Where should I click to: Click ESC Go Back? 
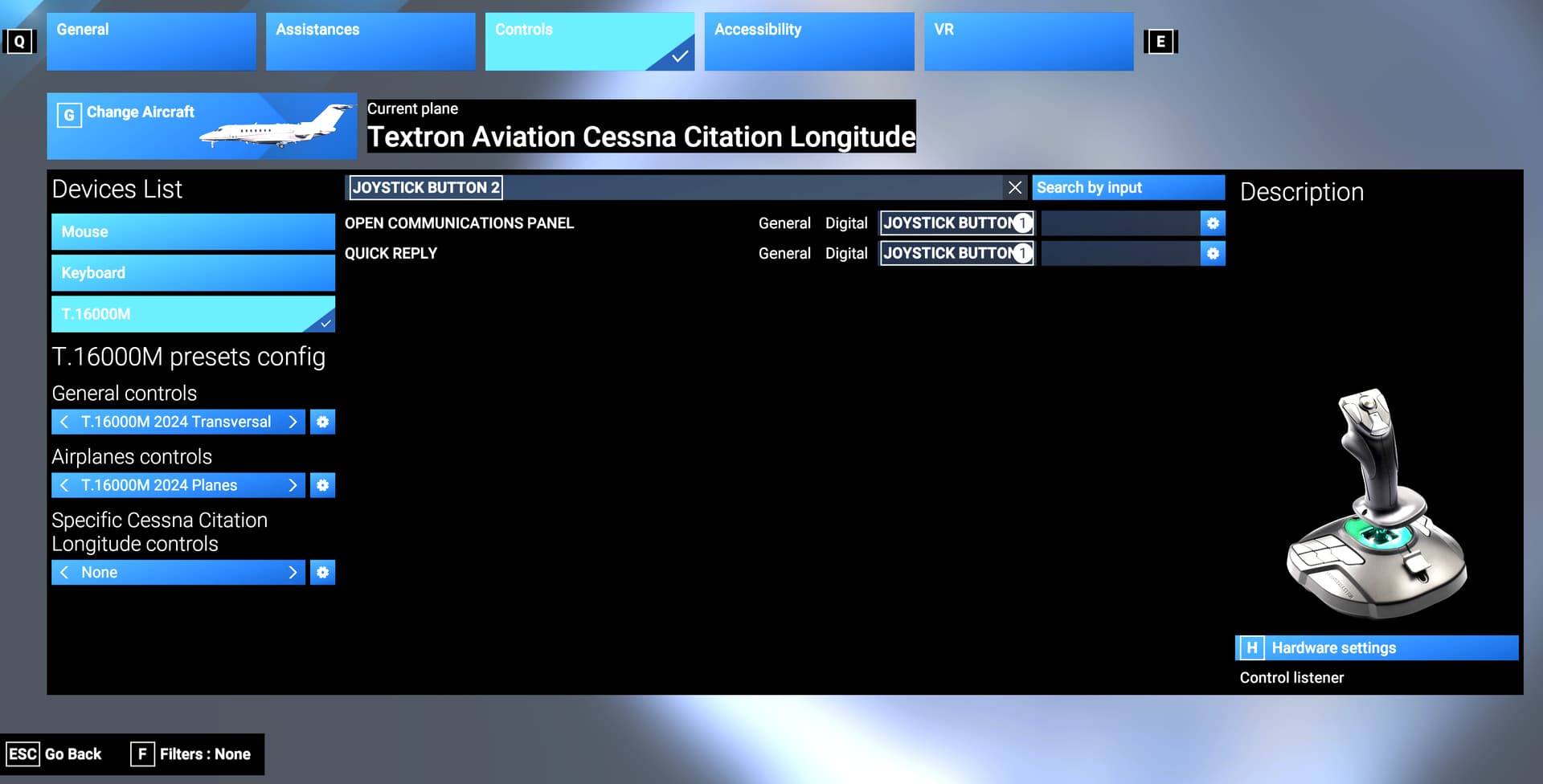[x=55, y=754]
